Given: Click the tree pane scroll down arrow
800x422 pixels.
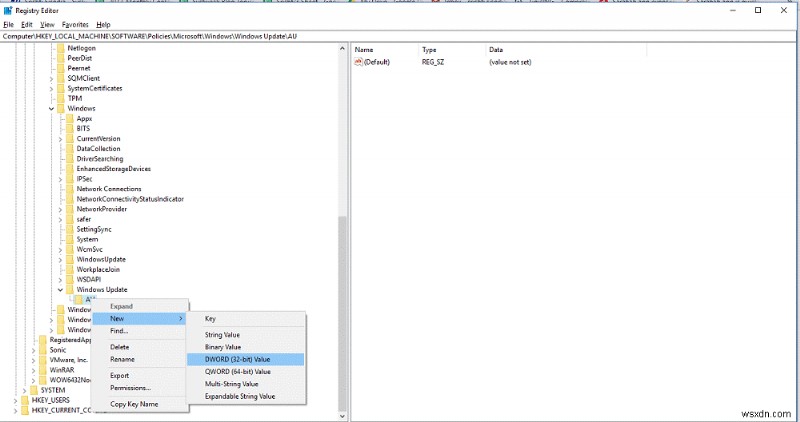Looking at the screenshot, I should click(342, 416).
